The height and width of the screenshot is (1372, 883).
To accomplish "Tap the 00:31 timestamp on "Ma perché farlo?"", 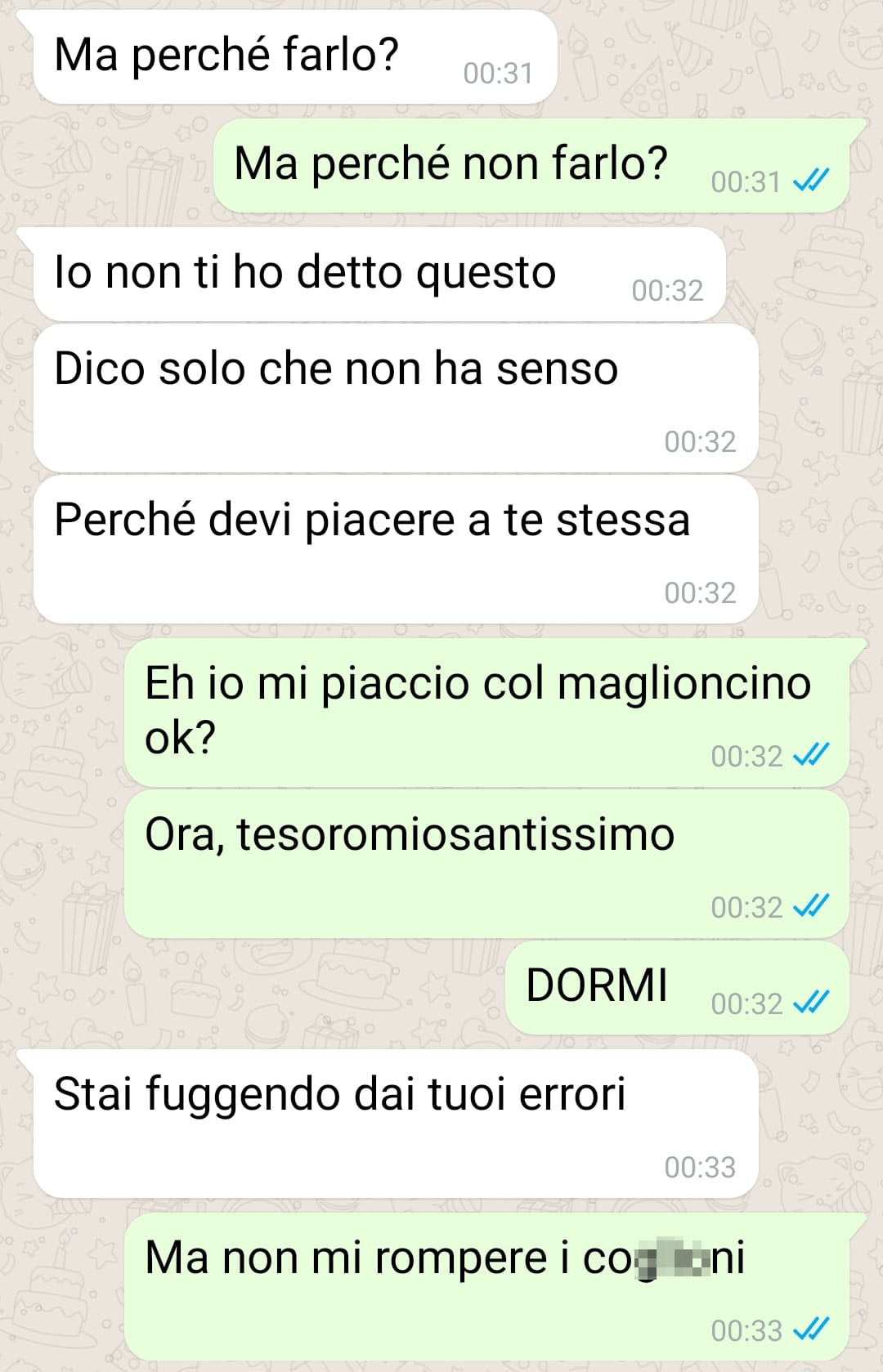I will click(498, 74).
